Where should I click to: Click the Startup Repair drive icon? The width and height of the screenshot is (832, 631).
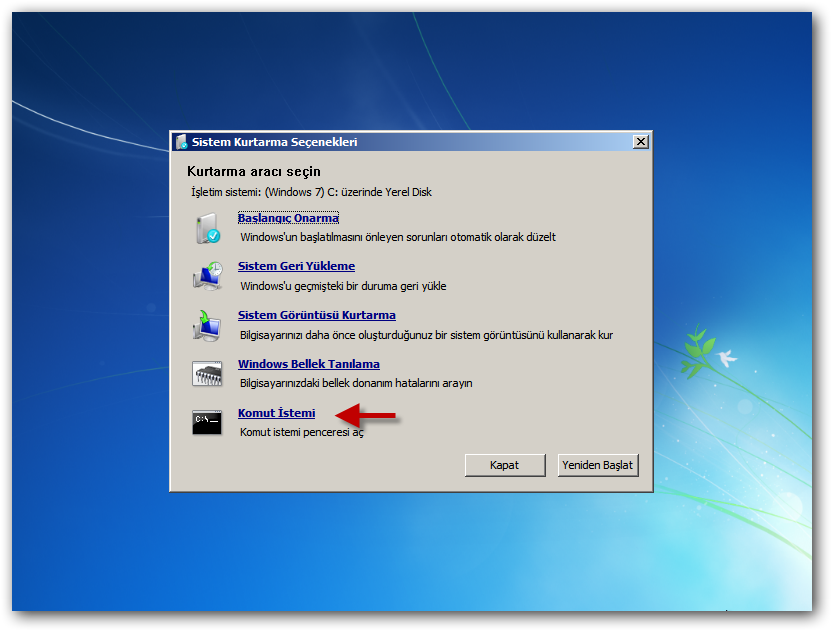pos(207,228)
